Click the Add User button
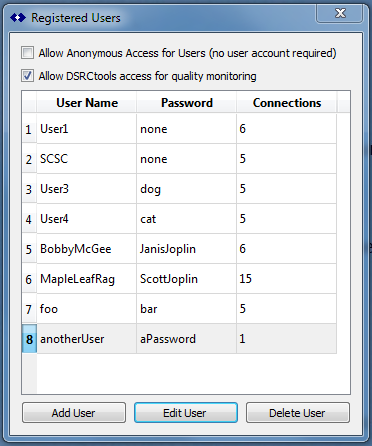Screen dimensions: 372x446 (74, 413)
